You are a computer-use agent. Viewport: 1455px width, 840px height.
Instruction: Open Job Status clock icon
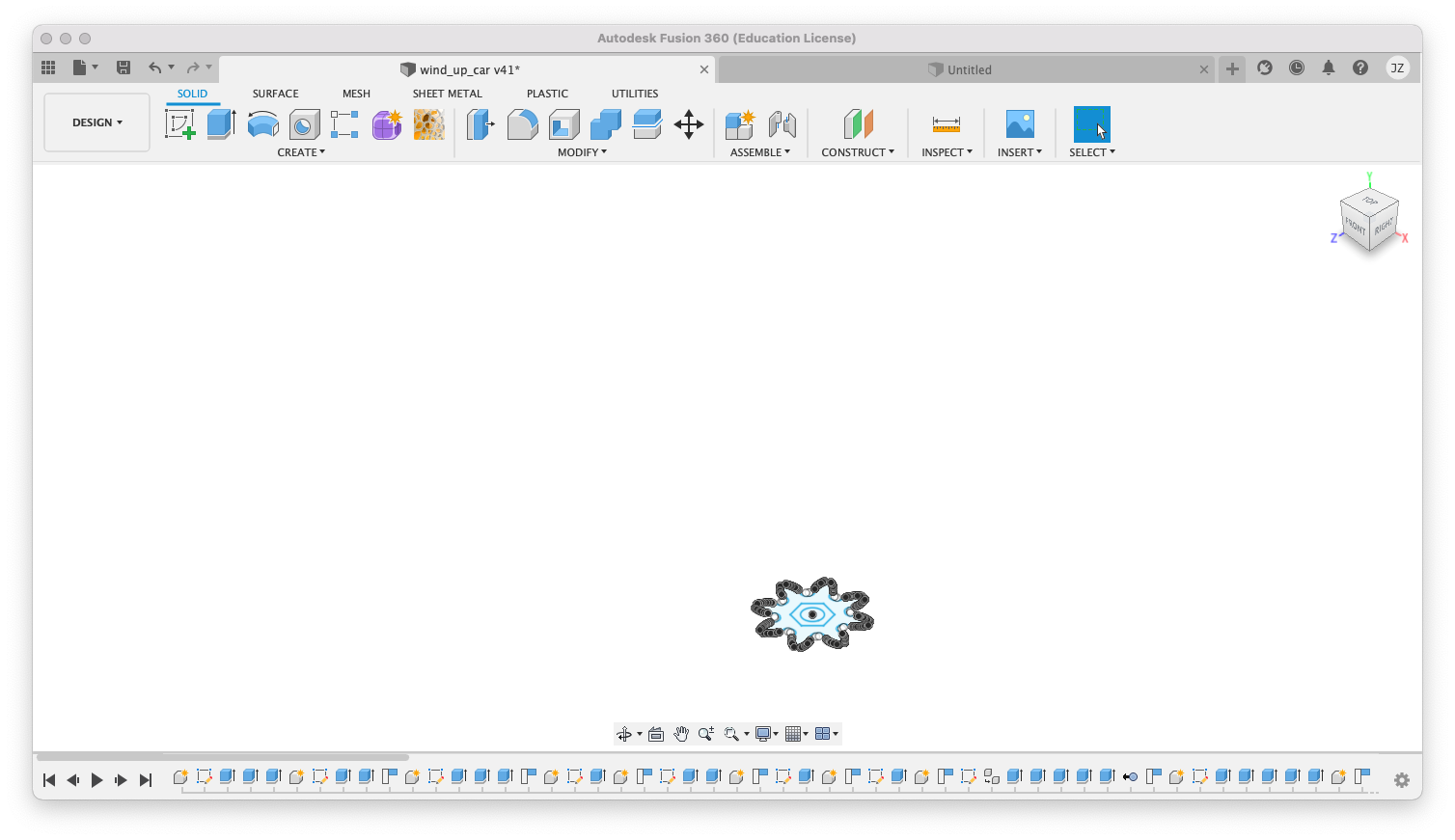(1297, 68)
